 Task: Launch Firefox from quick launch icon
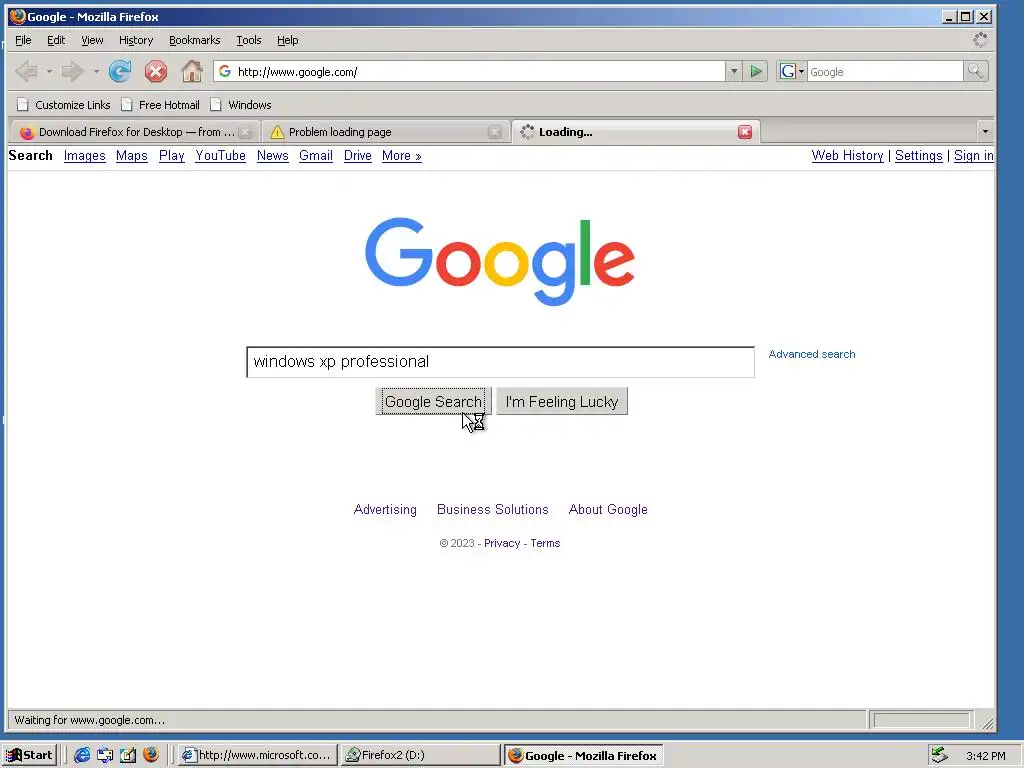pos(151,755)
